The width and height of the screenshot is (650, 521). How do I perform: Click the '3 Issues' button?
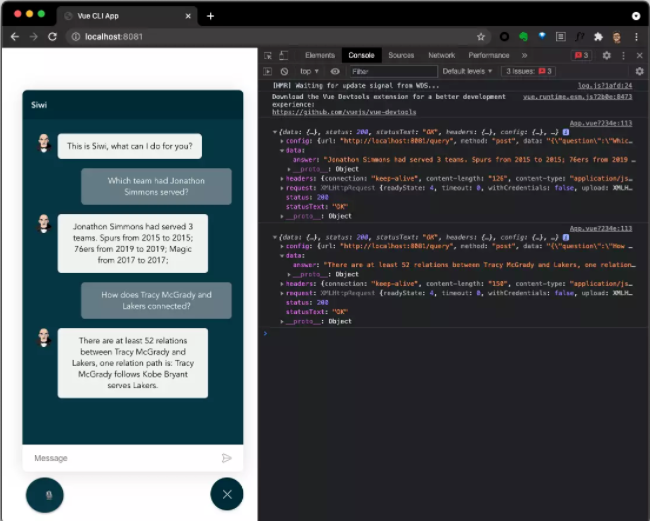pyautogui.click(x=529, y=72)
